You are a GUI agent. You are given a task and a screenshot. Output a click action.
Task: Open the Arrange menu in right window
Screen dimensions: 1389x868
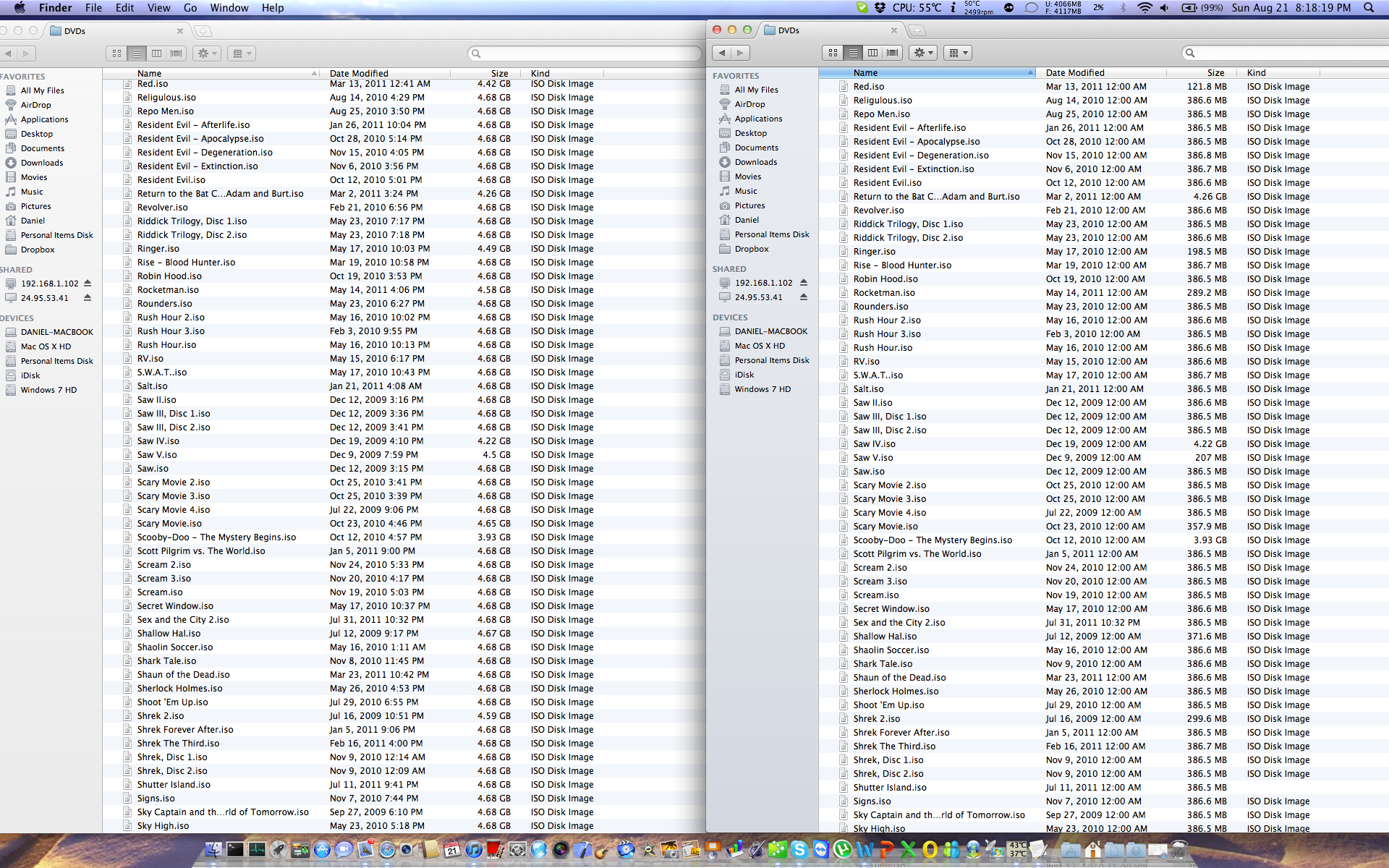[x=958, y=53]
